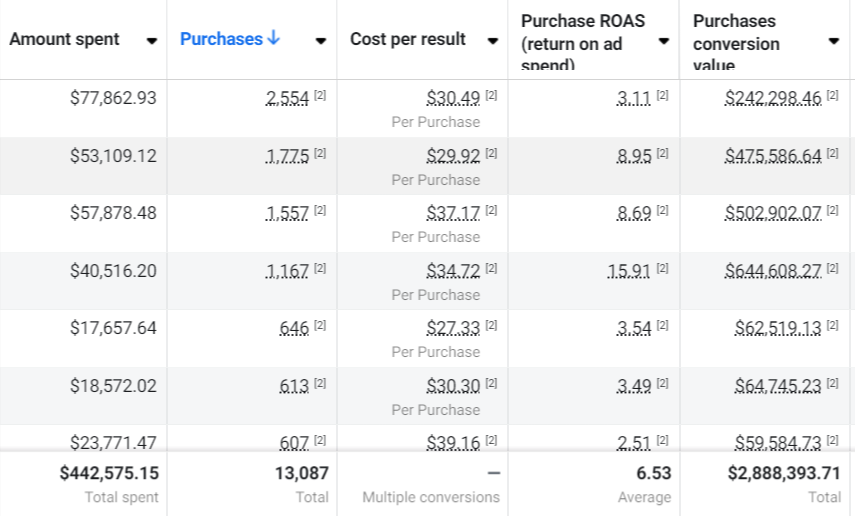Click the Amount spent column header label
Image resolution: width=855 pixels, height=516 pixels.
[64, 39]
